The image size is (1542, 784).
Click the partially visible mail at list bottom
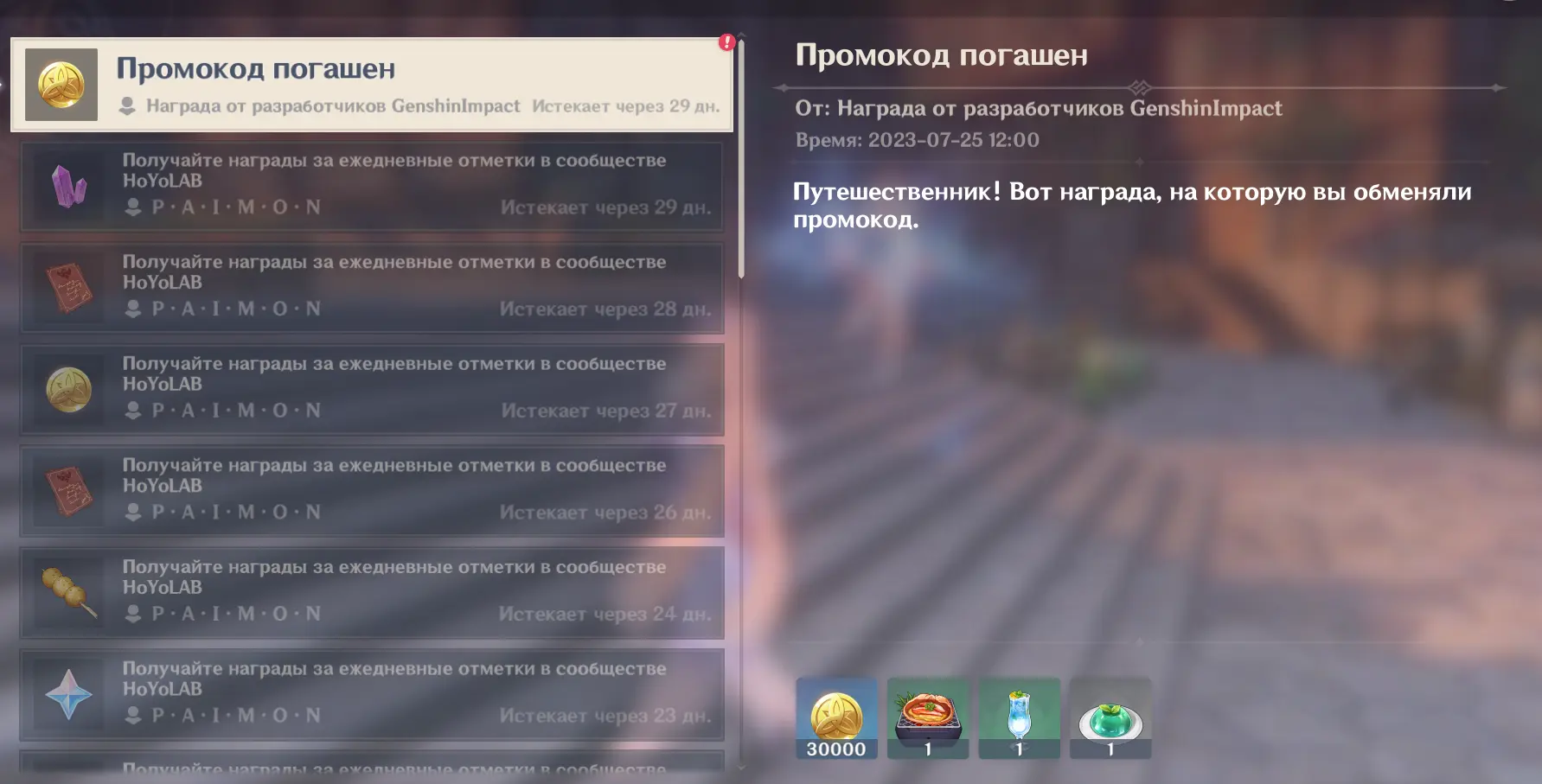tap(372, 763)
